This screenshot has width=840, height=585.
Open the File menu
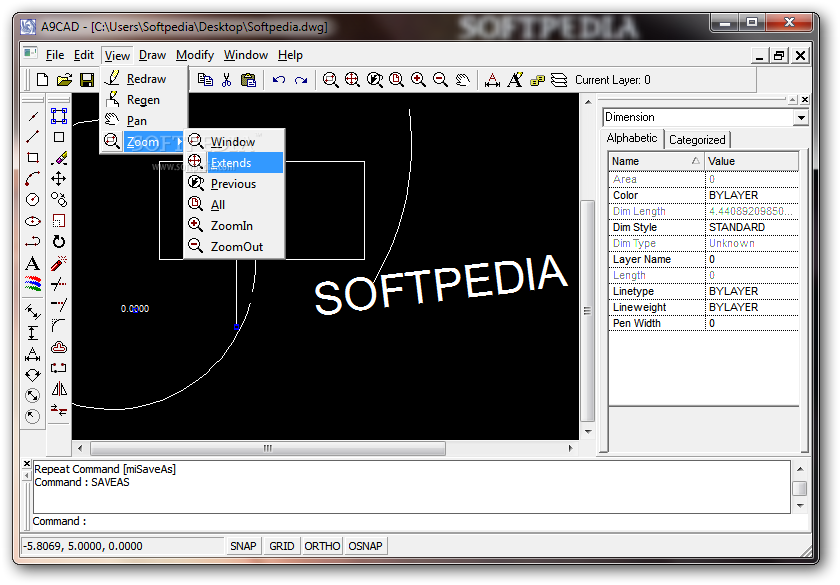[55, 55]
